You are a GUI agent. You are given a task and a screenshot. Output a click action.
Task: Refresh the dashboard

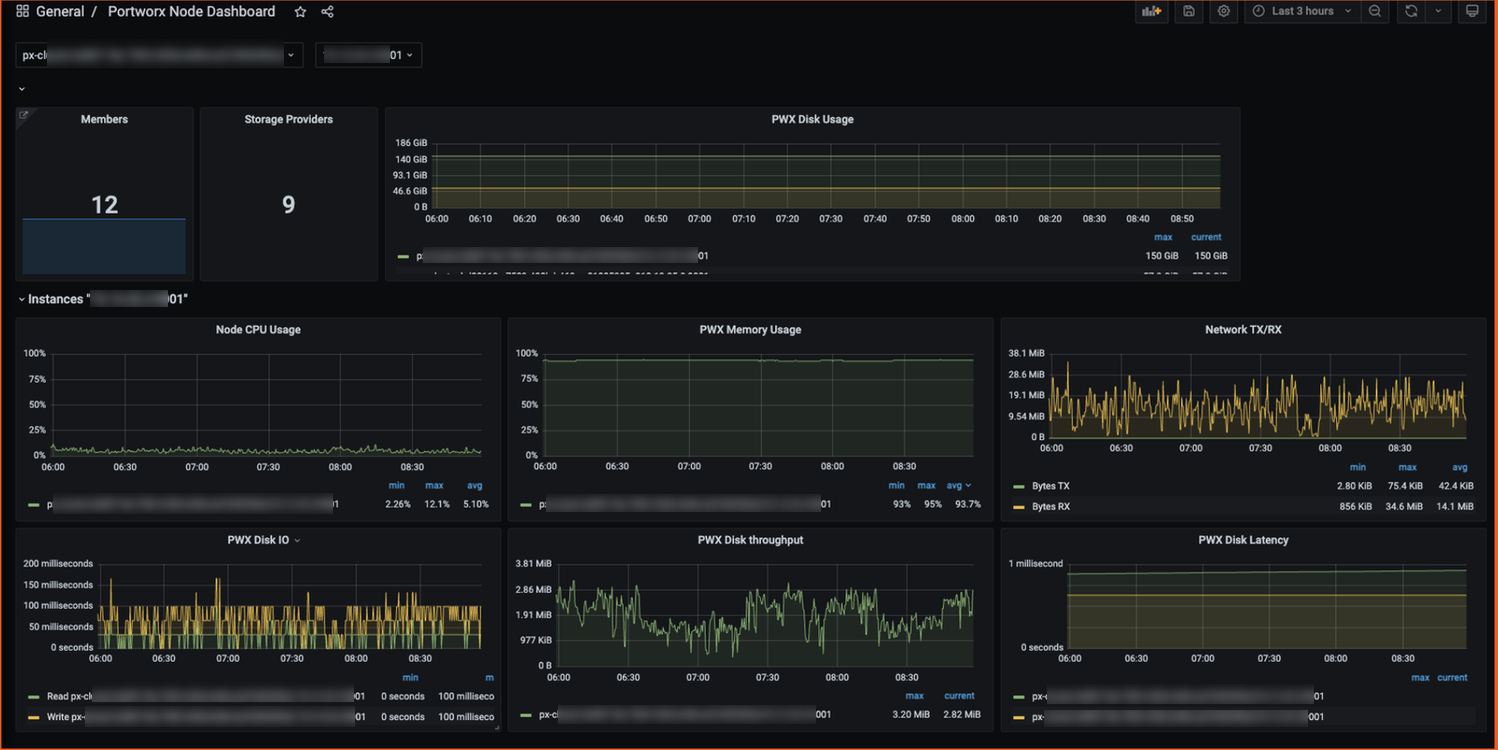[1411, 11]
